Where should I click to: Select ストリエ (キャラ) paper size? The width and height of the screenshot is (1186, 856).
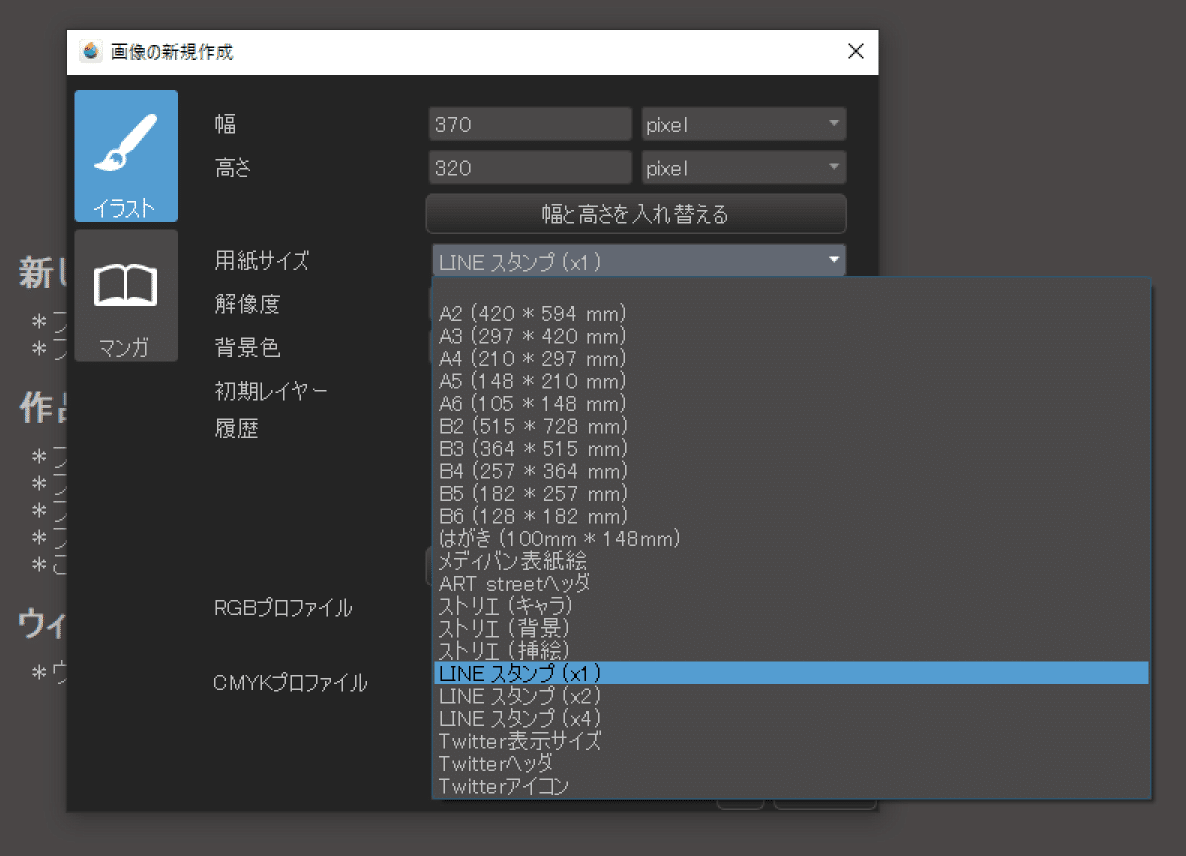coord(791,606)
